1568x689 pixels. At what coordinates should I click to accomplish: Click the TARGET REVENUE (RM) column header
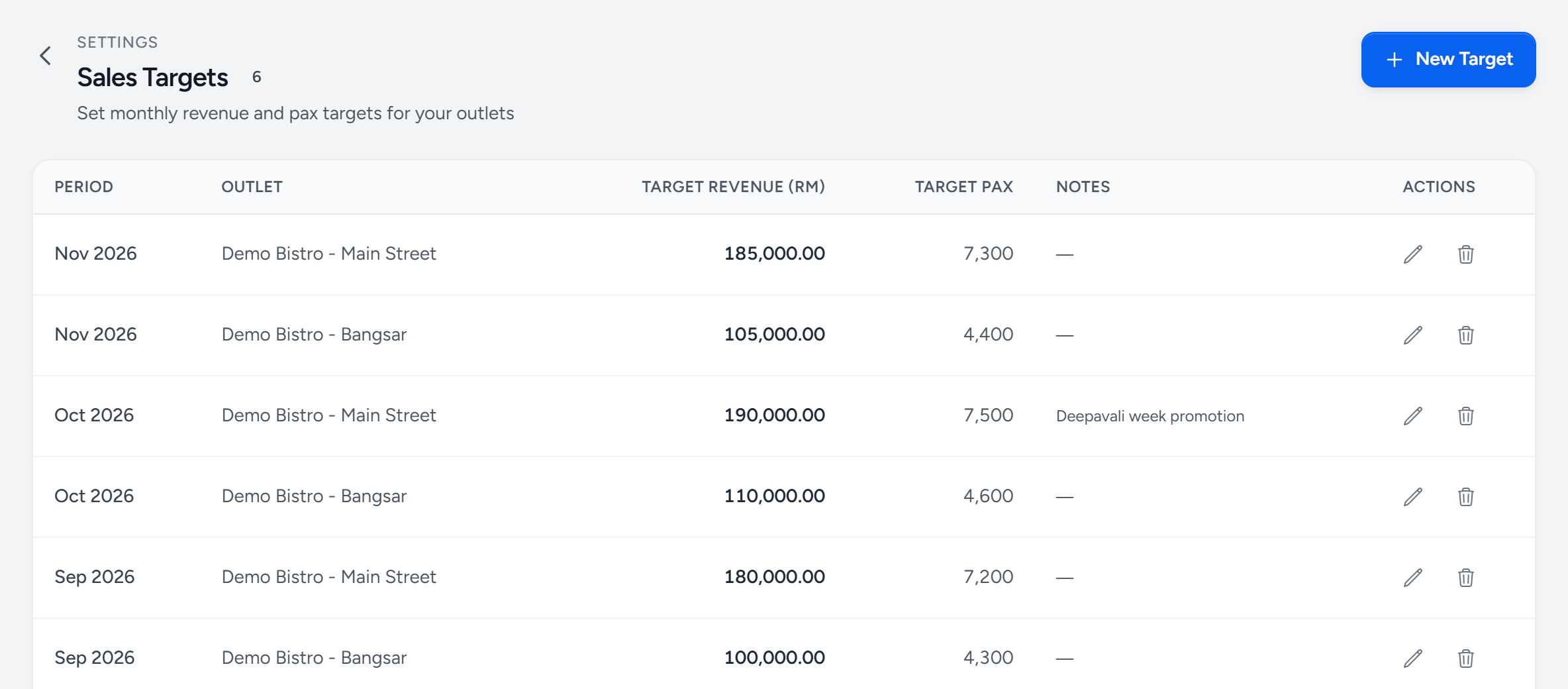pyautogui.click(x=733, y=187)
